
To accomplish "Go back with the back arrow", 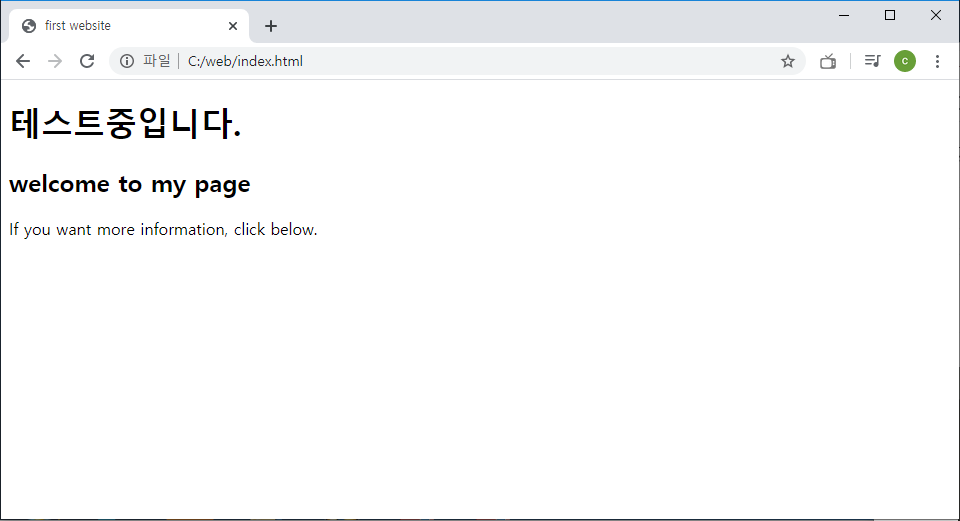I will (23, 61).
